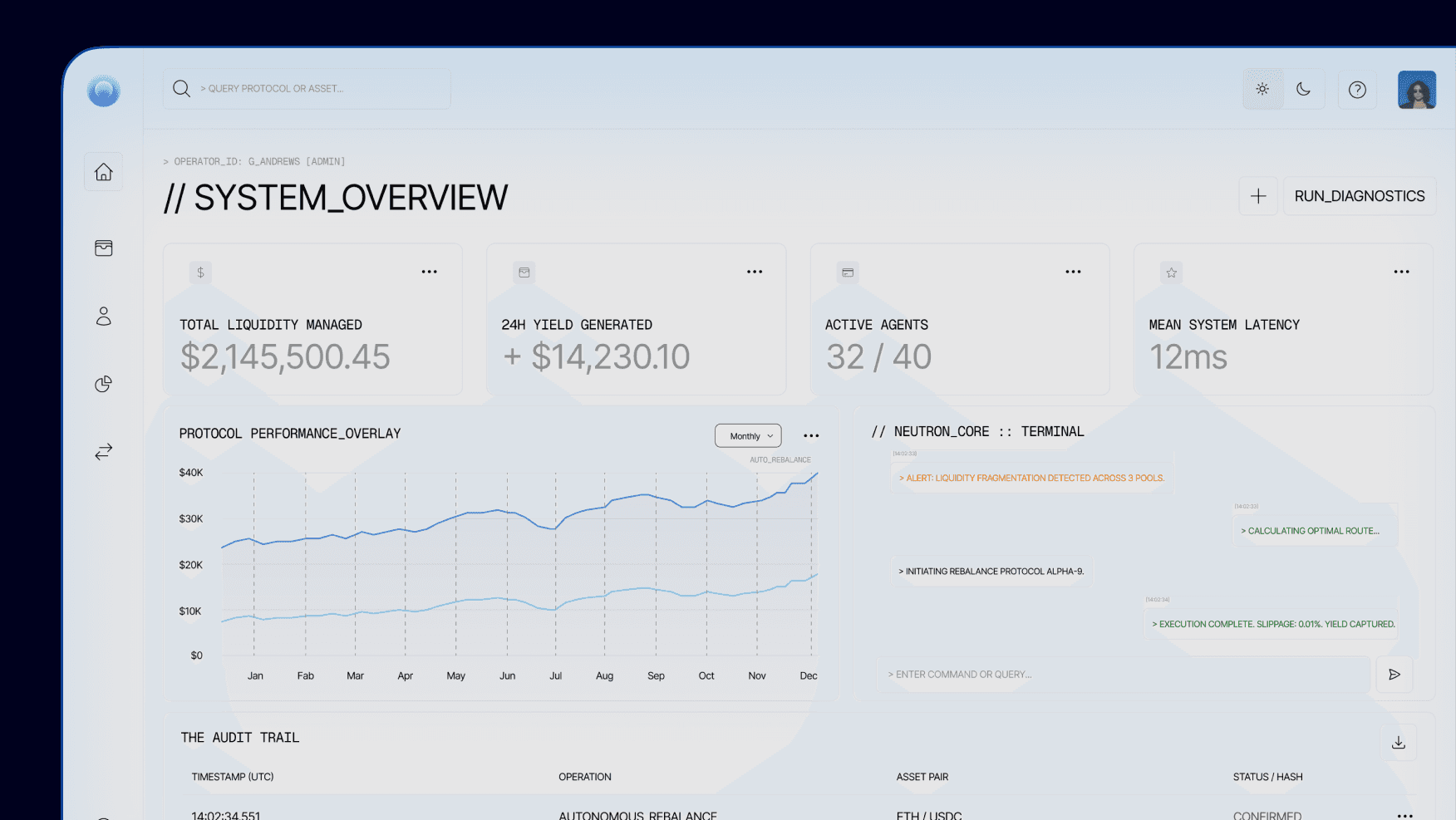Focus the terminal enter command field

click(x=1123, y=675)
